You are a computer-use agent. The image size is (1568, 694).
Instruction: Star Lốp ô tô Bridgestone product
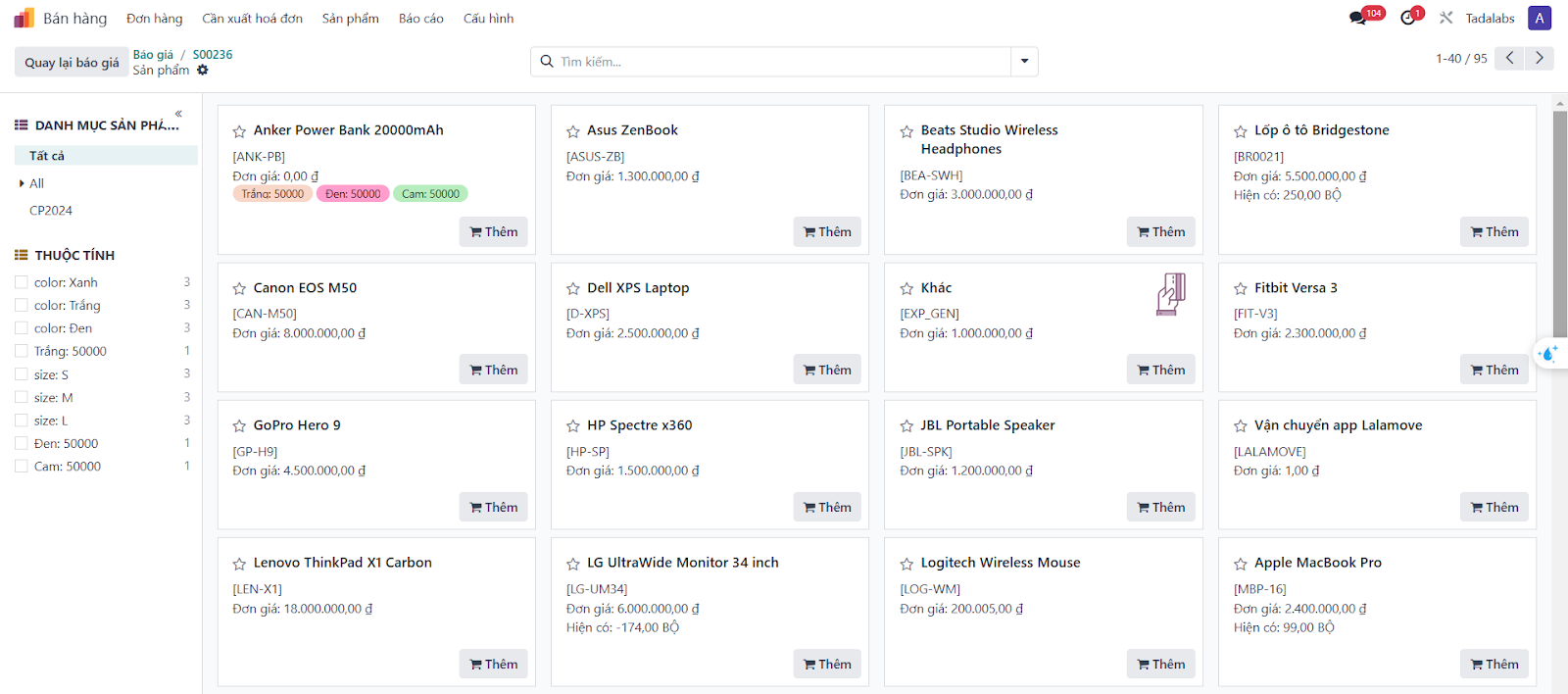point(1241,131)
